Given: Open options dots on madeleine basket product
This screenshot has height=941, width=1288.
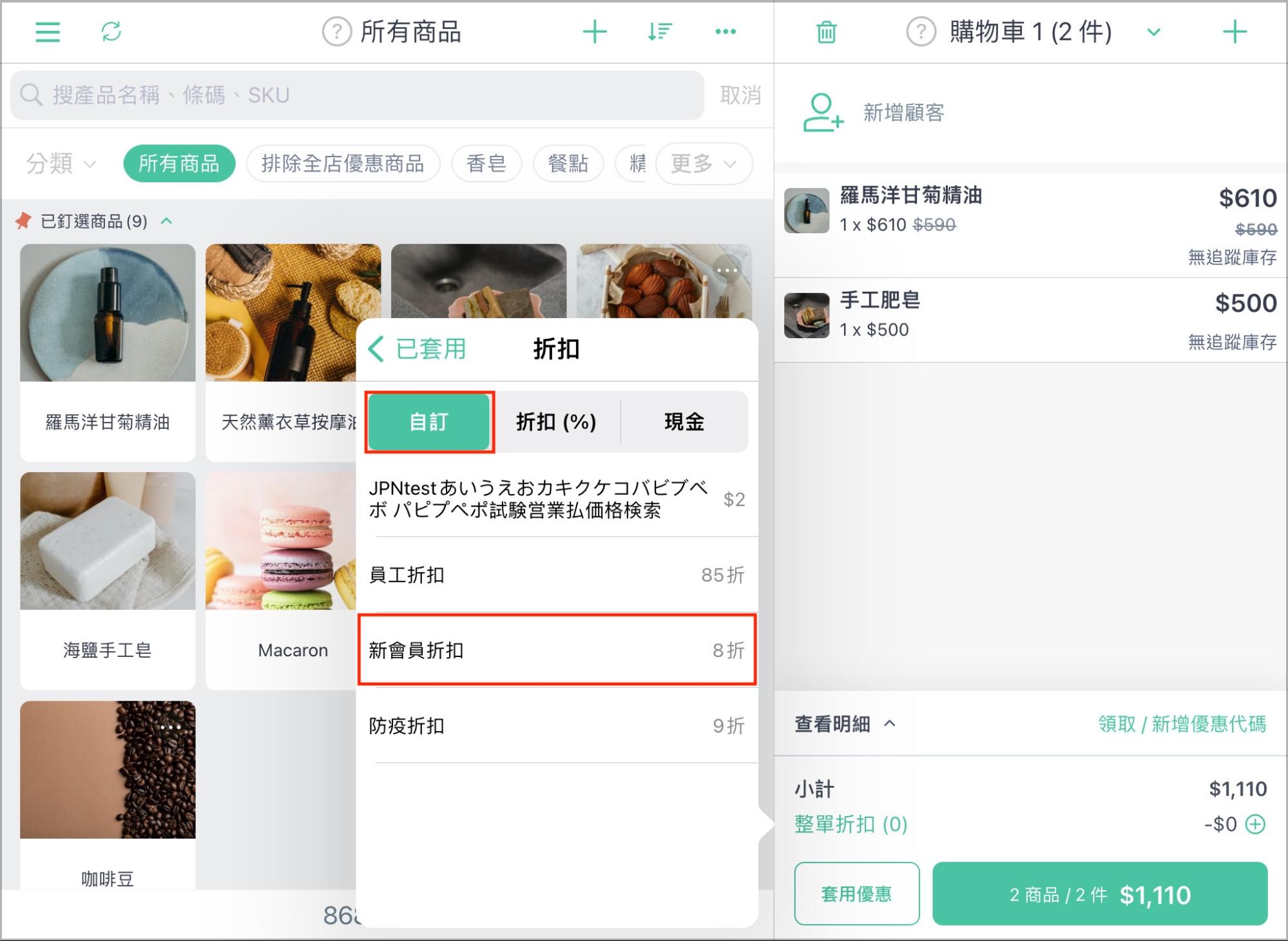Looking at the screenshot, I should coord(727,269).
